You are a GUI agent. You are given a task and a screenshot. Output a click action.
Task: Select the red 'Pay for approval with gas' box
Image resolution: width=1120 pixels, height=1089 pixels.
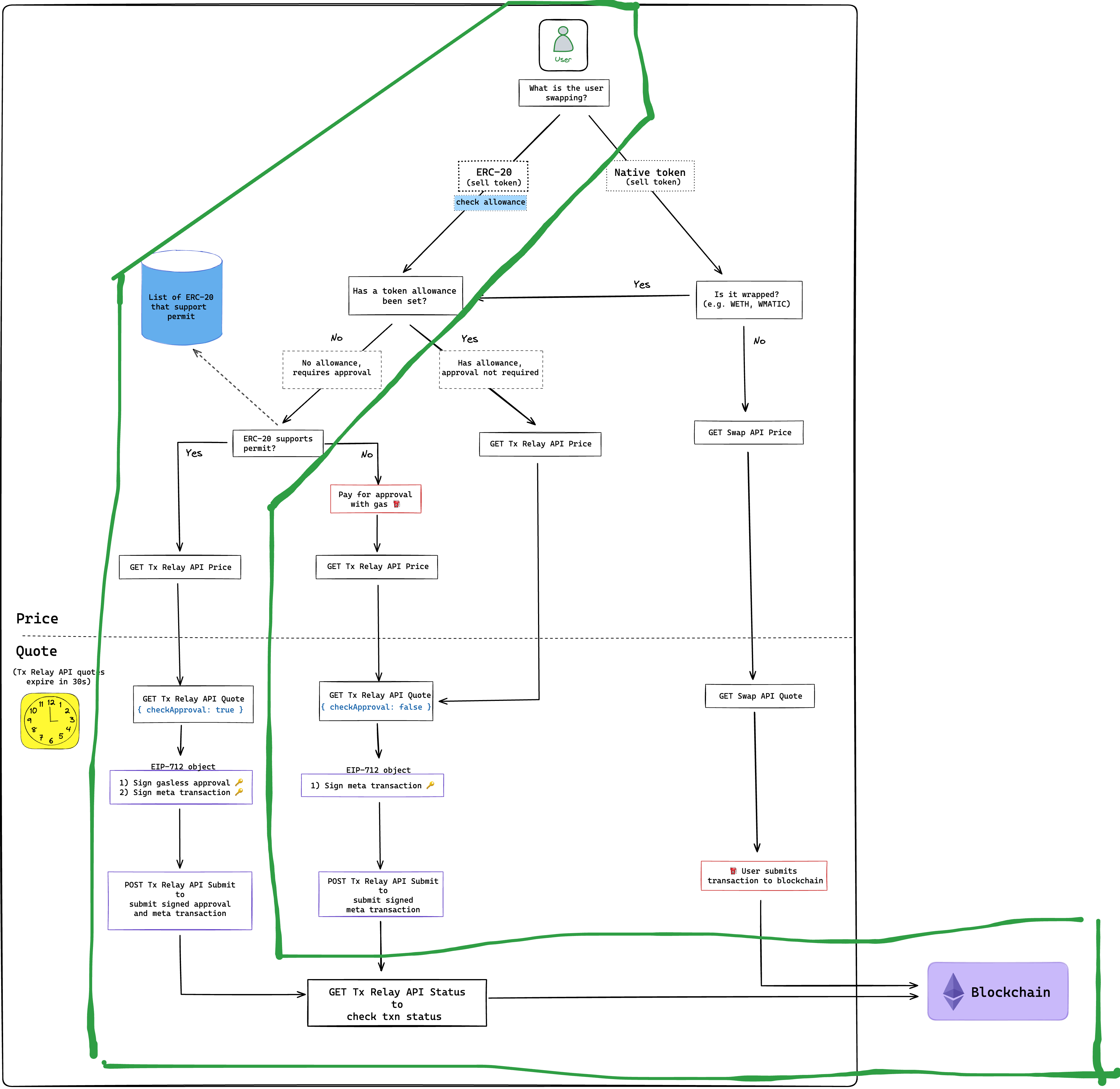tap(376, 499)
